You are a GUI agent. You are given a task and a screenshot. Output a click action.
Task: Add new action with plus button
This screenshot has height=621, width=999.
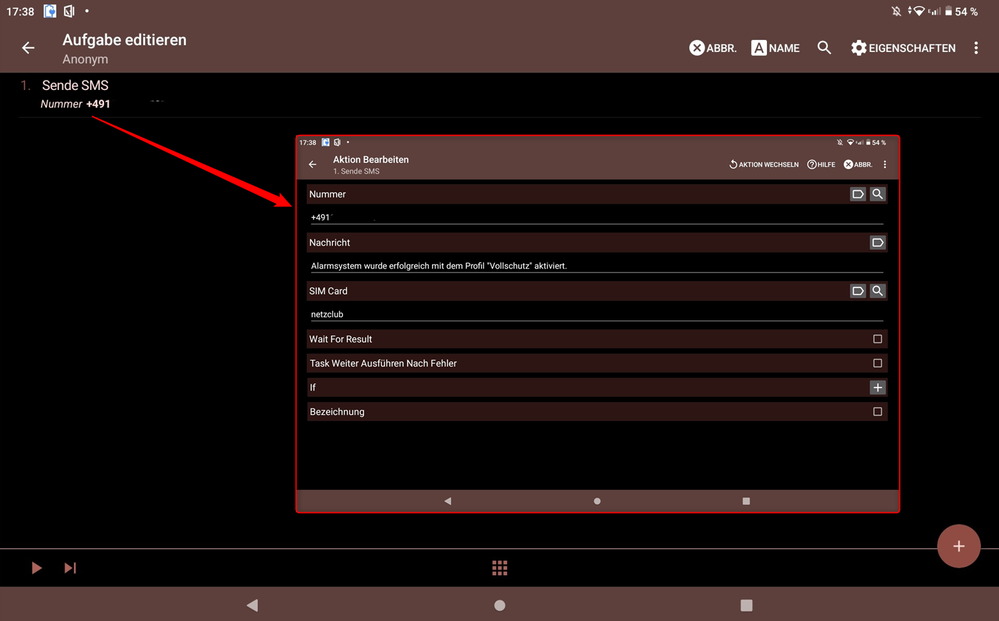pyautogui.click(x=958, y=546)
